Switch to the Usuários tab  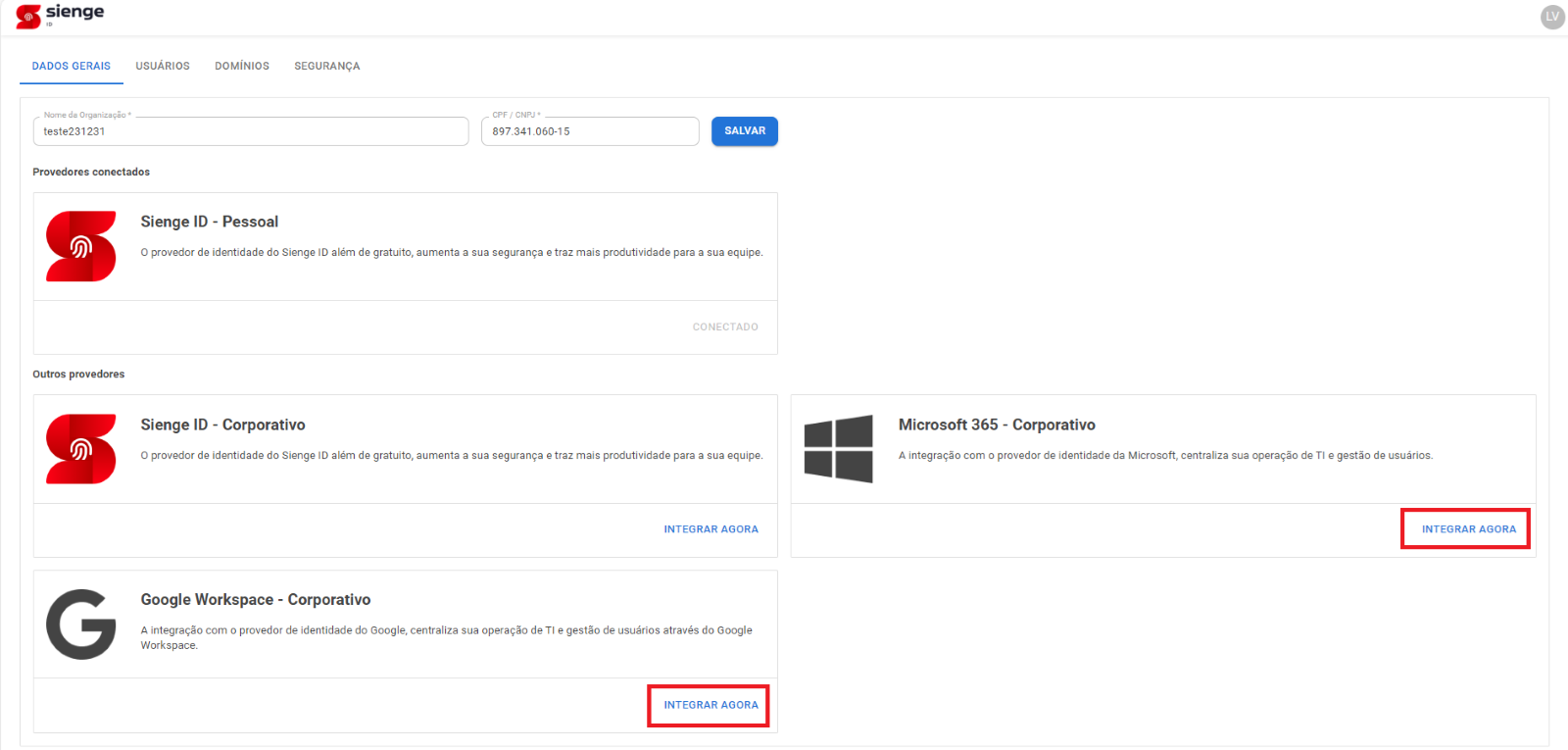coord(163,66)
